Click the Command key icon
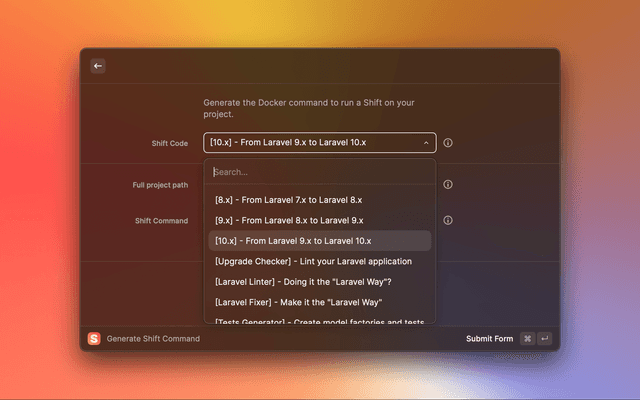 click(527, 339)
